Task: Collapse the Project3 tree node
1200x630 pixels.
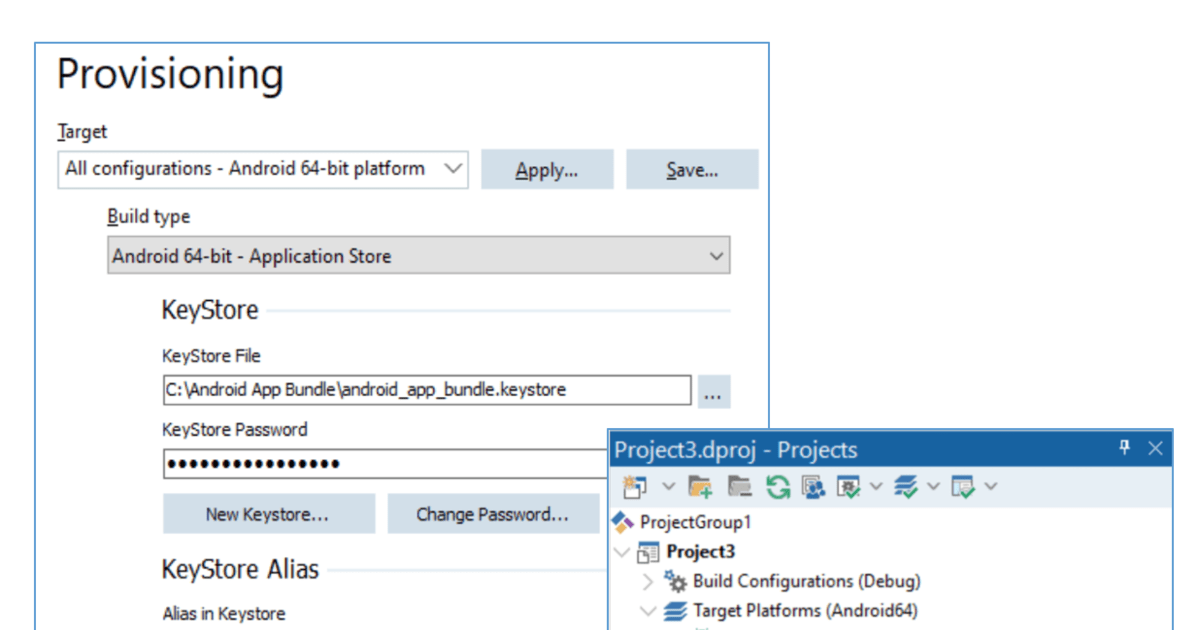Action: [622, 553]
